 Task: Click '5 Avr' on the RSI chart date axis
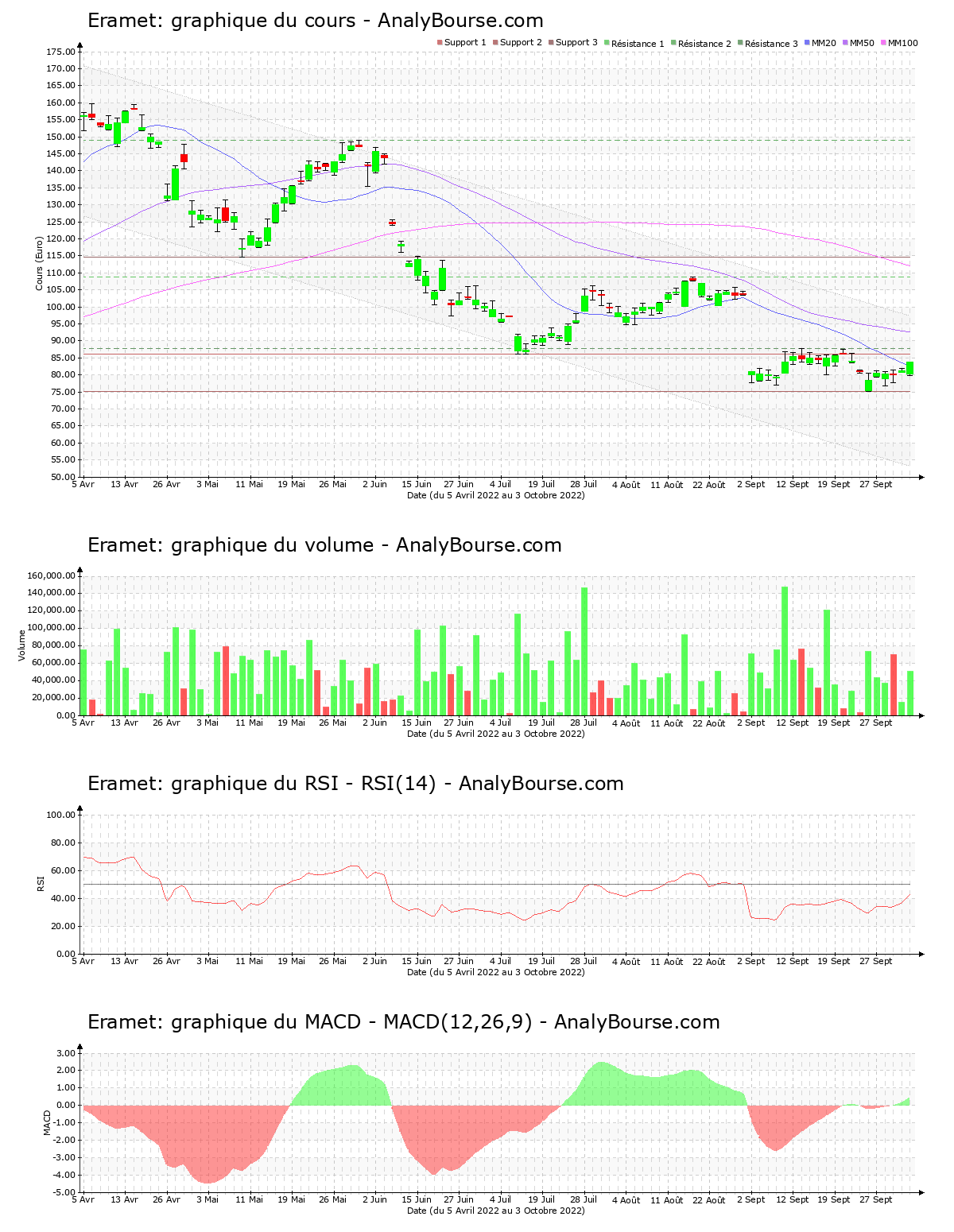click(83, 961)
